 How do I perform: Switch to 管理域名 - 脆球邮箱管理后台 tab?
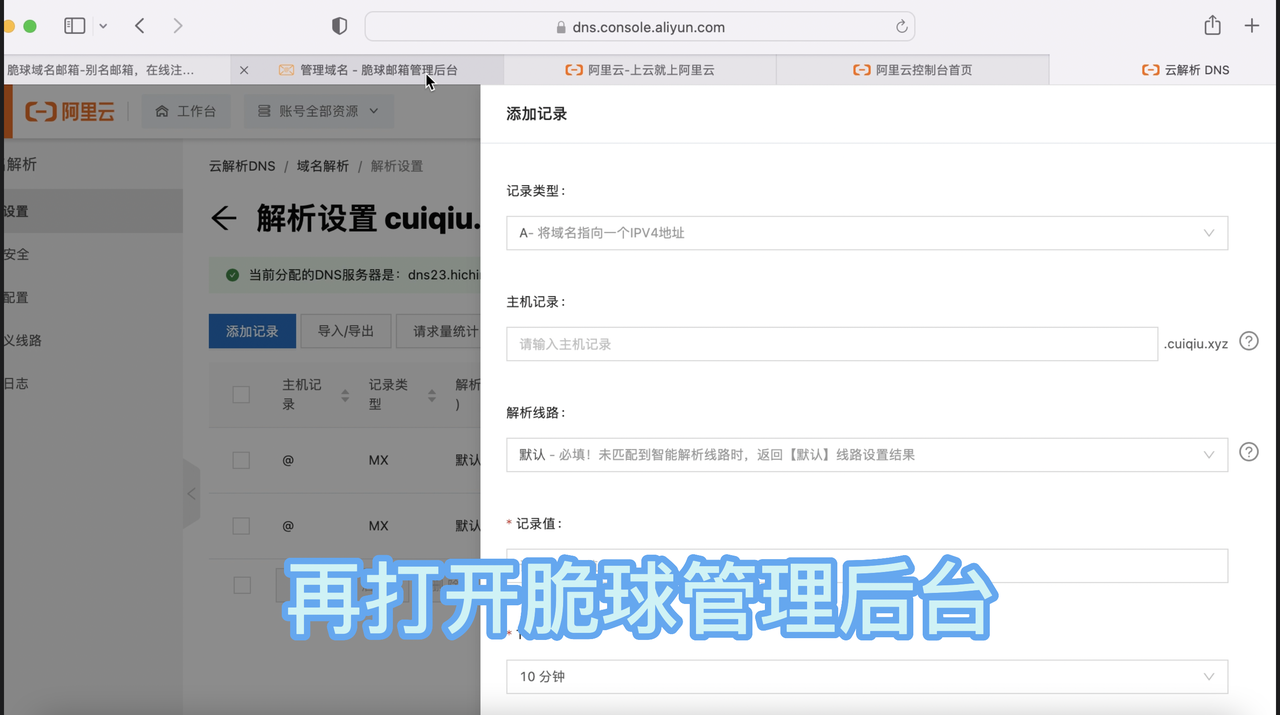coord(368,70)
